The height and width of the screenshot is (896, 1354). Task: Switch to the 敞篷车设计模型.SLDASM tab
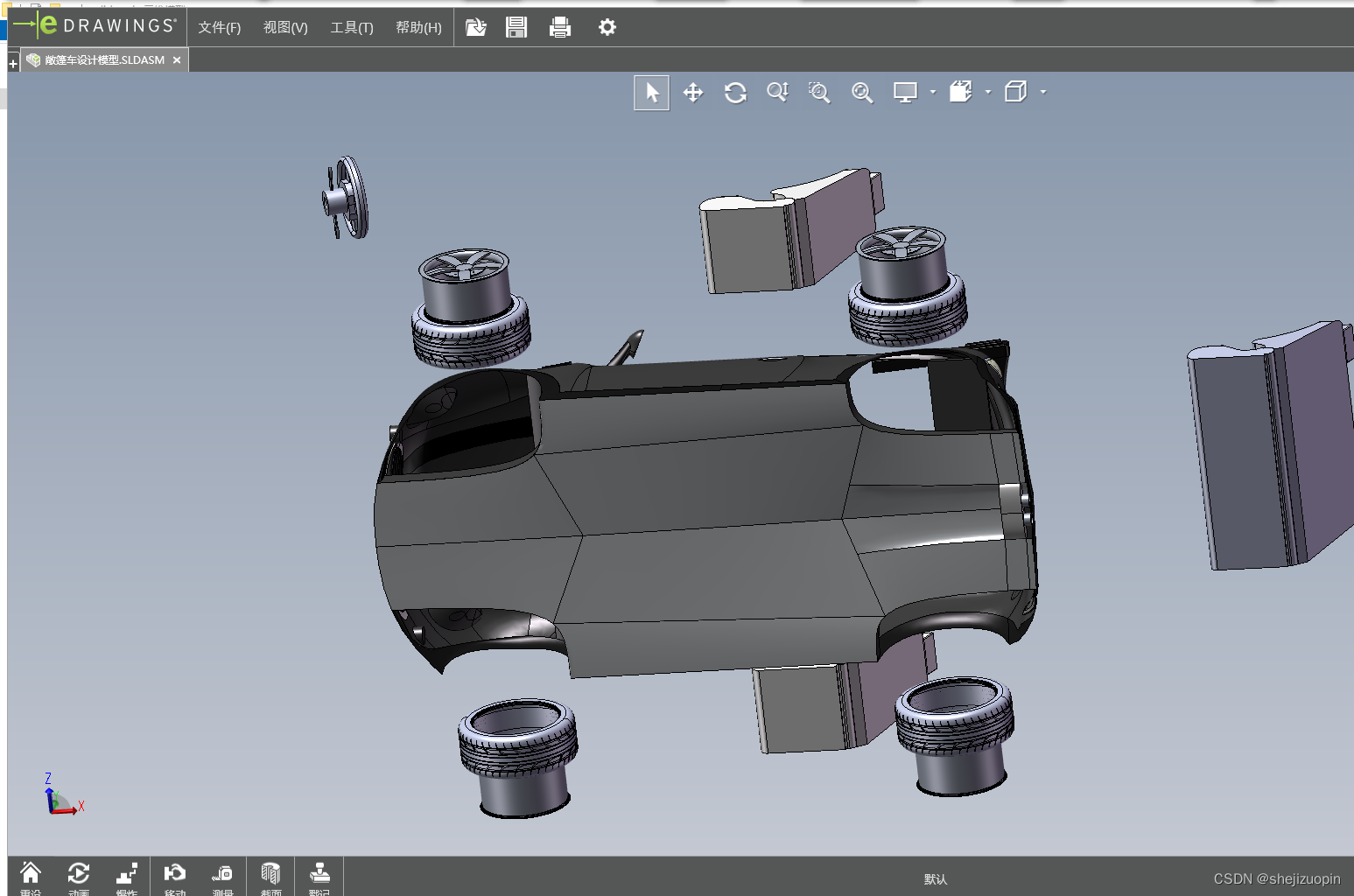(103, 60)
